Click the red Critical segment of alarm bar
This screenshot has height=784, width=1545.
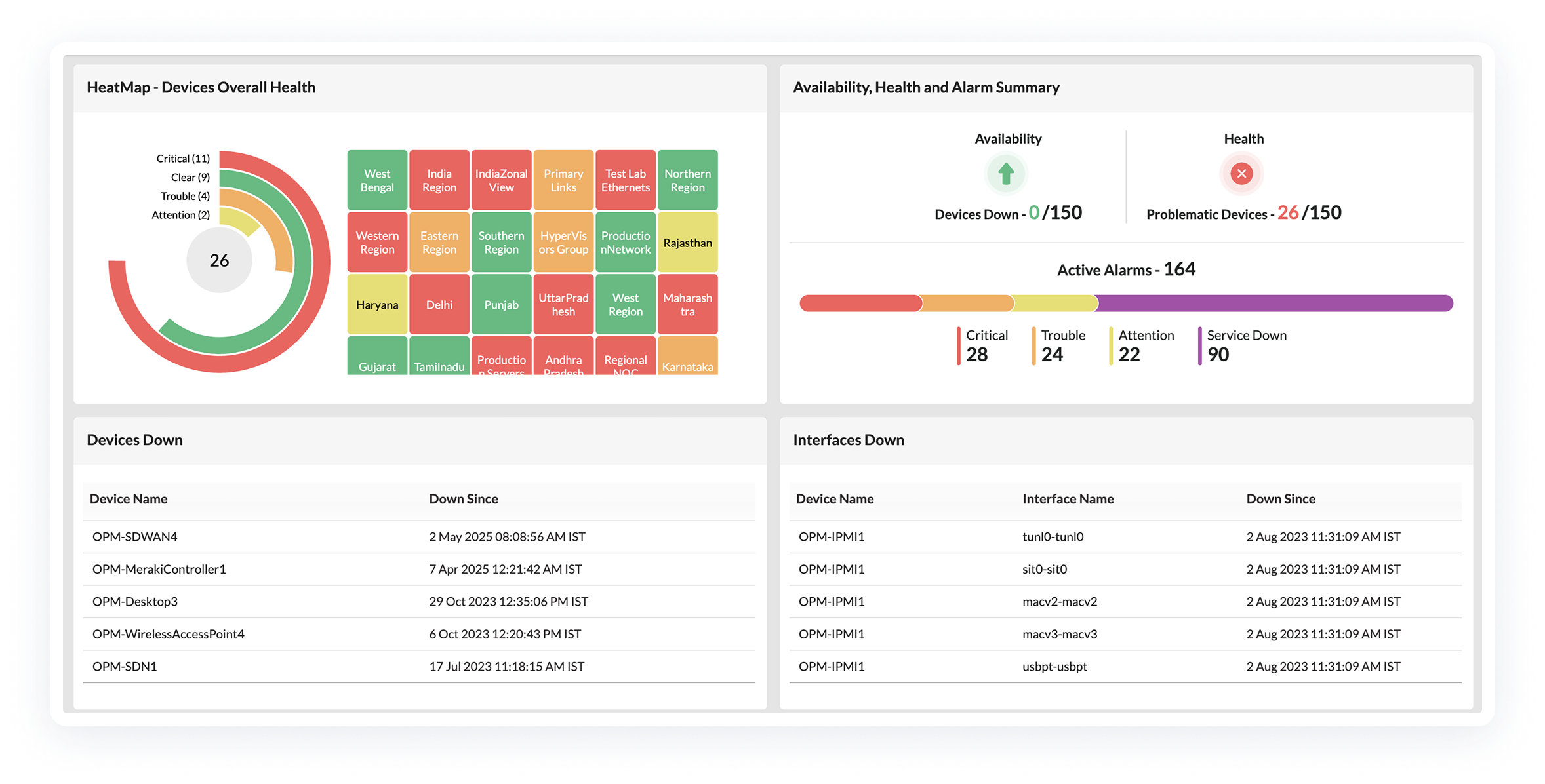click(x=859, y=303)
